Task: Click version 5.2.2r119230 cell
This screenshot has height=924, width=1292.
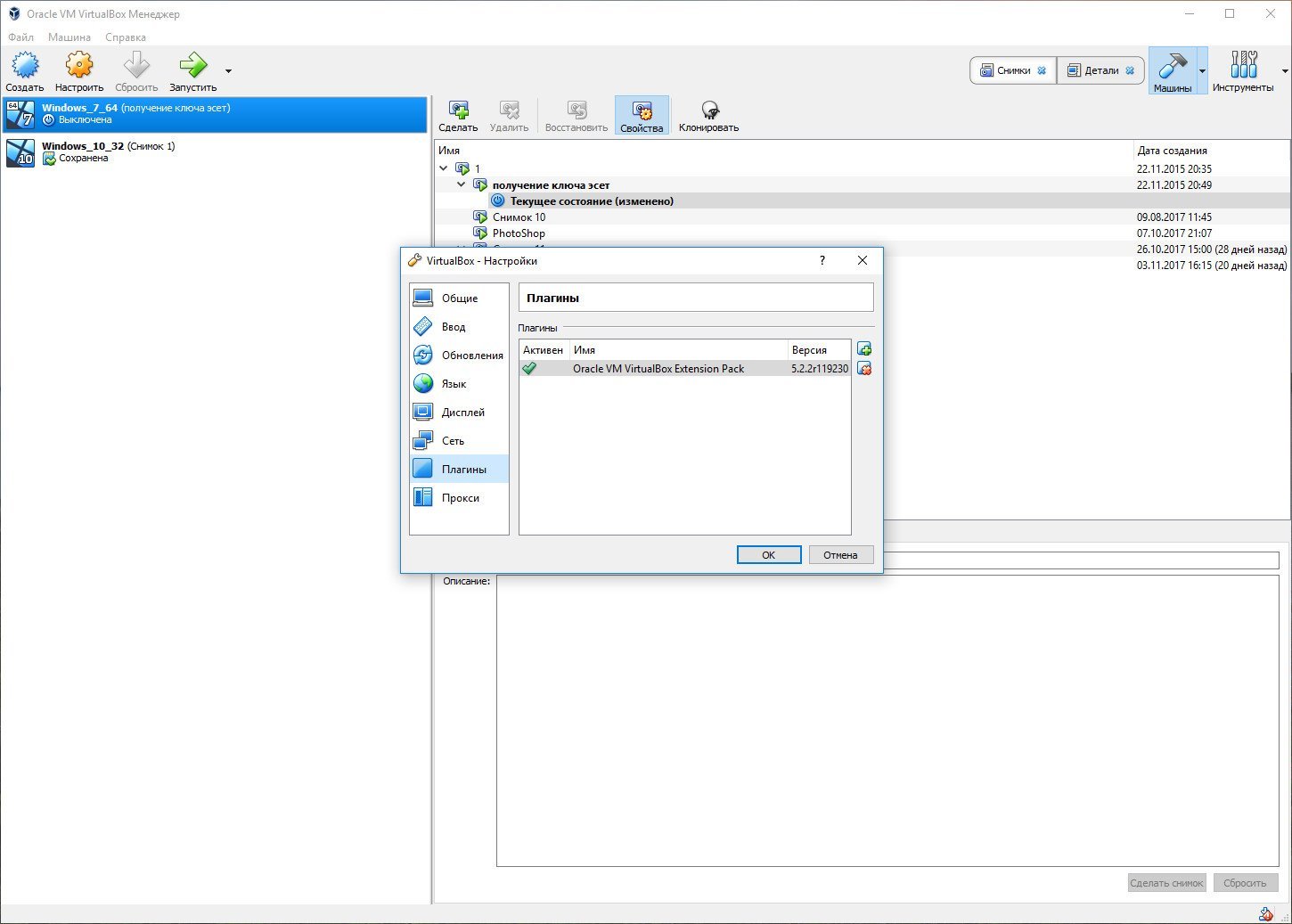Action: tap(820, 368)
